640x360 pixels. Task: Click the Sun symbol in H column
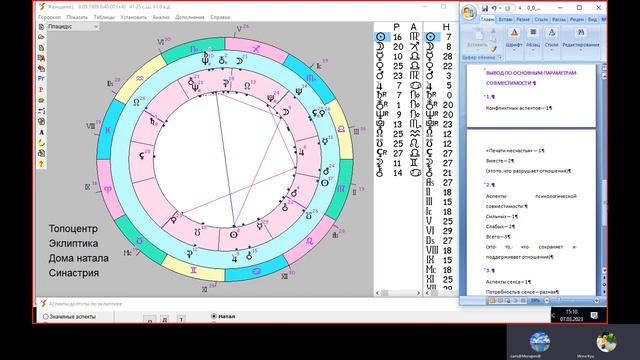(430, 37)
